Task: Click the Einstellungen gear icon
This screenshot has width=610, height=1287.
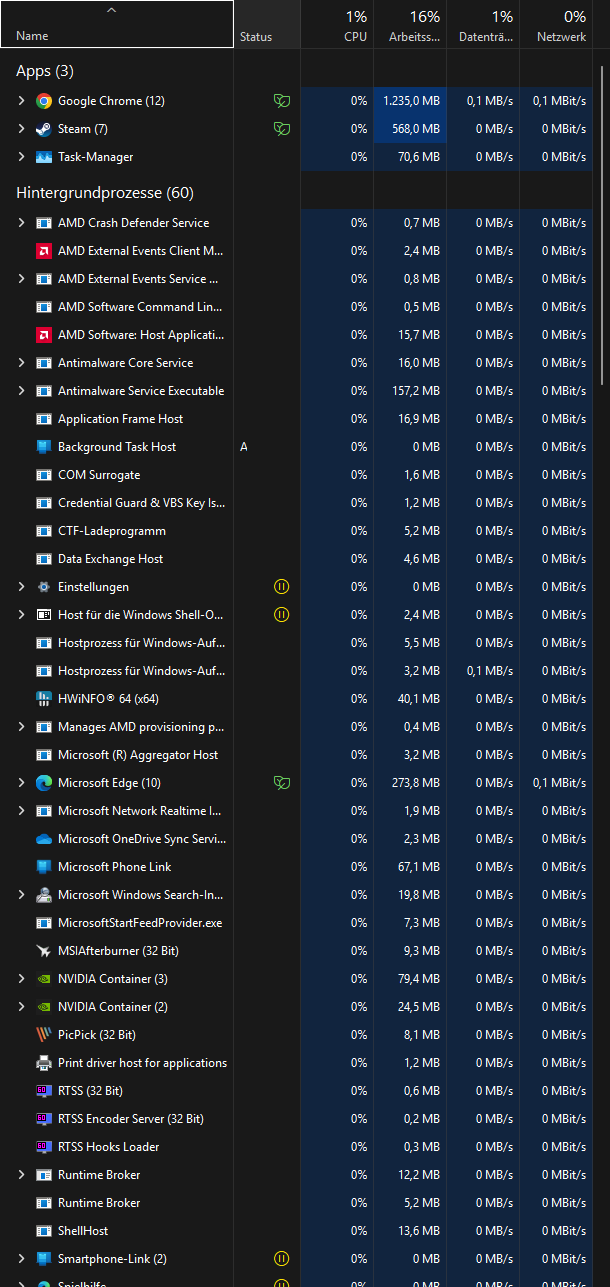Action: [x=44, y=587]
